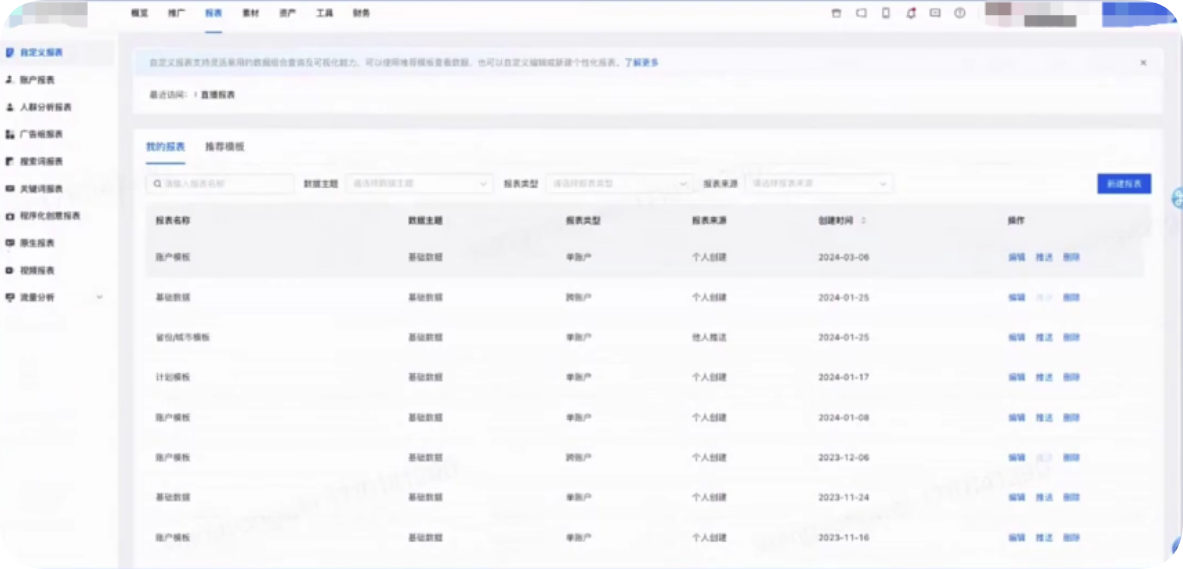Switch to 推荐模板 tab
The width and height of the screenshot is (1183, 569).
(225, 146)
